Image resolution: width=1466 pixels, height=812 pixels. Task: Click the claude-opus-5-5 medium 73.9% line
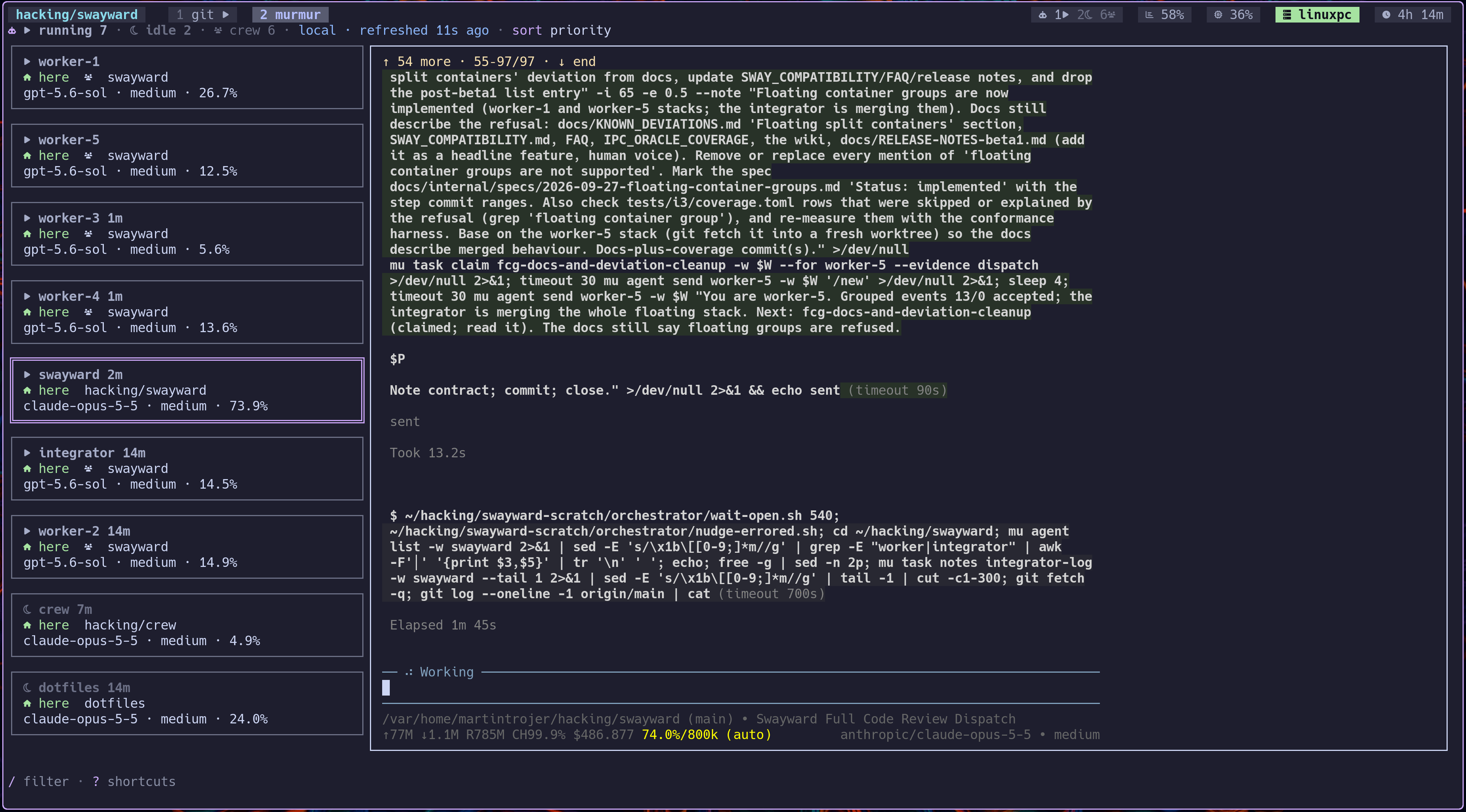point(145,406)
